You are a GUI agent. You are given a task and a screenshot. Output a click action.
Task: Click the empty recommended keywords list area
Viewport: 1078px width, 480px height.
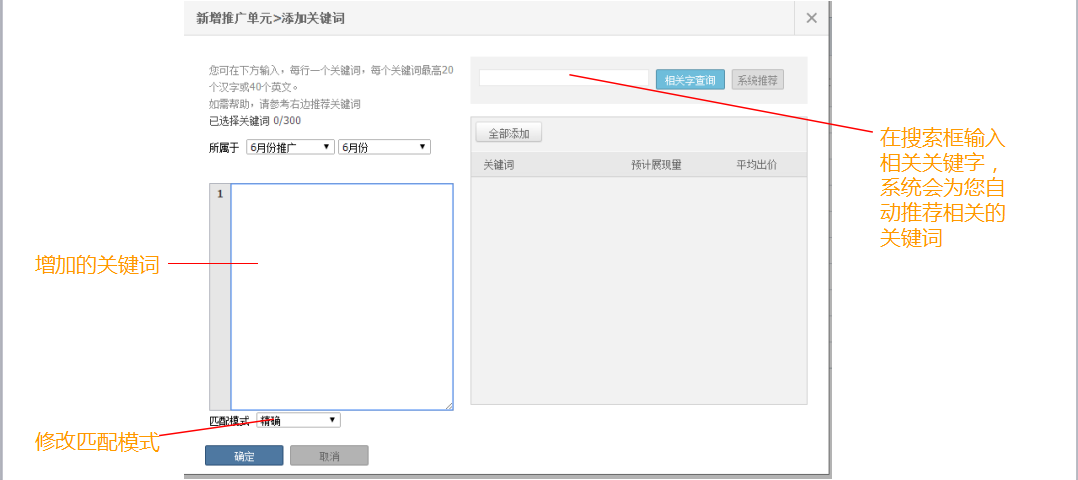(x=638, y=290)
